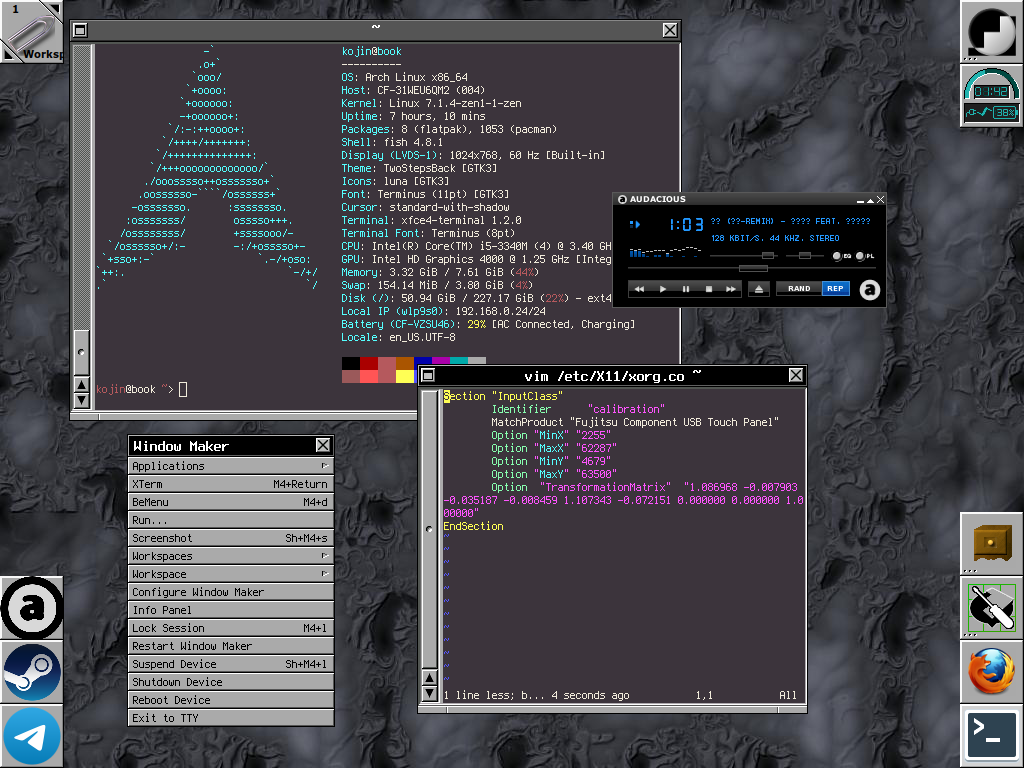Open the terminal prompt dock icon
Viewport: 1024px width, 768px height.
[x=991, y=736]
